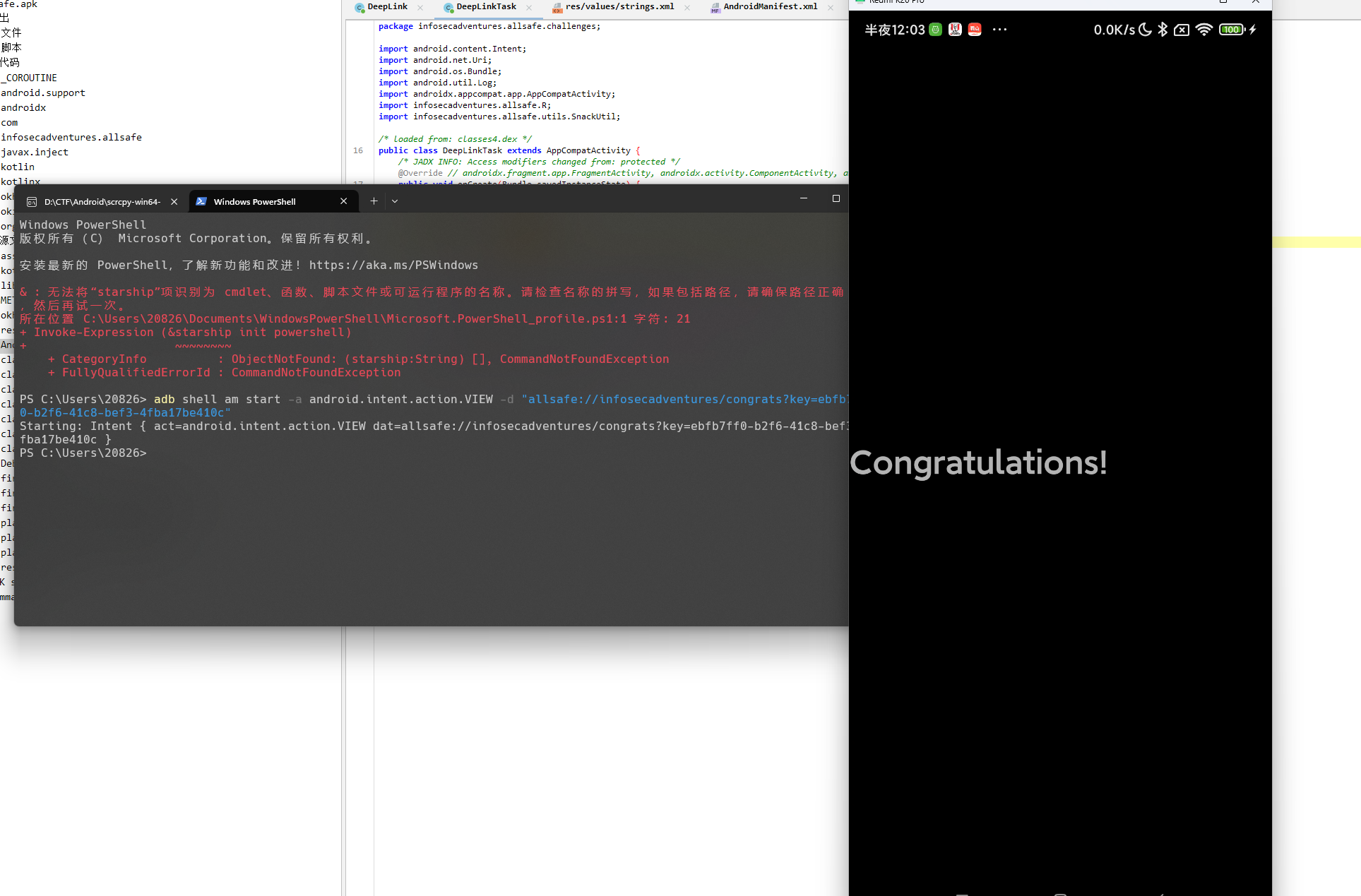Select infosecadventures.allsafe package in tree
This screenshot has height=896, width=1361.
click(71, 137)
